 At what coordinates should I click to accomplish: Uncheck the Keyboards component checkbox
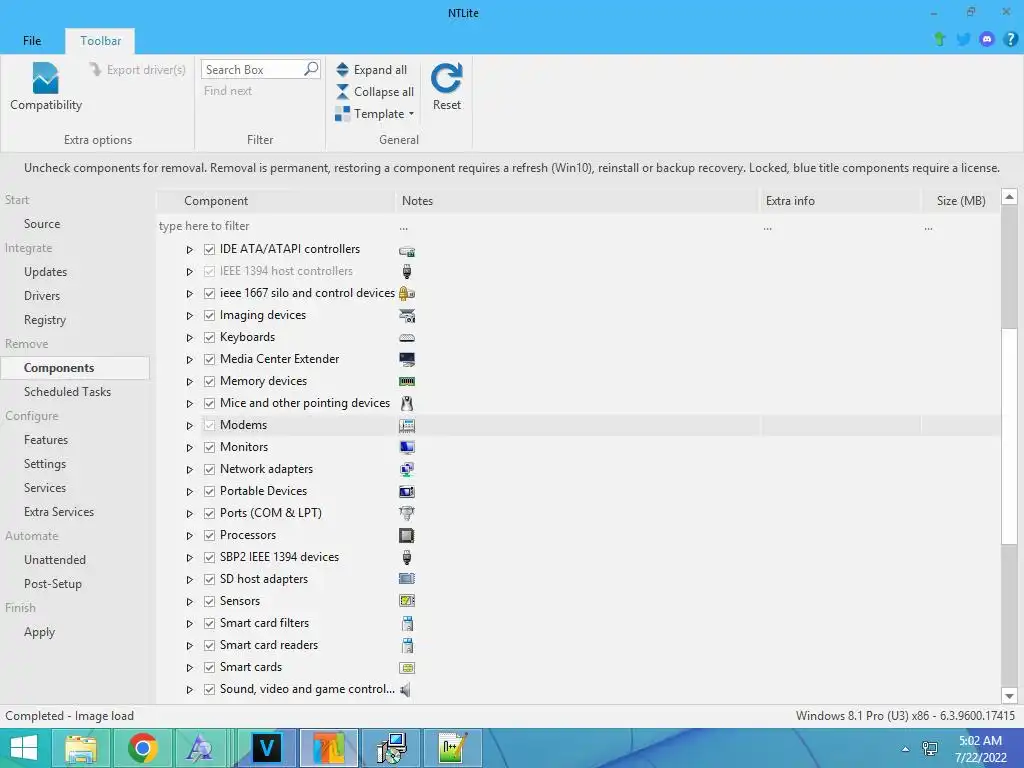point(209,338)
